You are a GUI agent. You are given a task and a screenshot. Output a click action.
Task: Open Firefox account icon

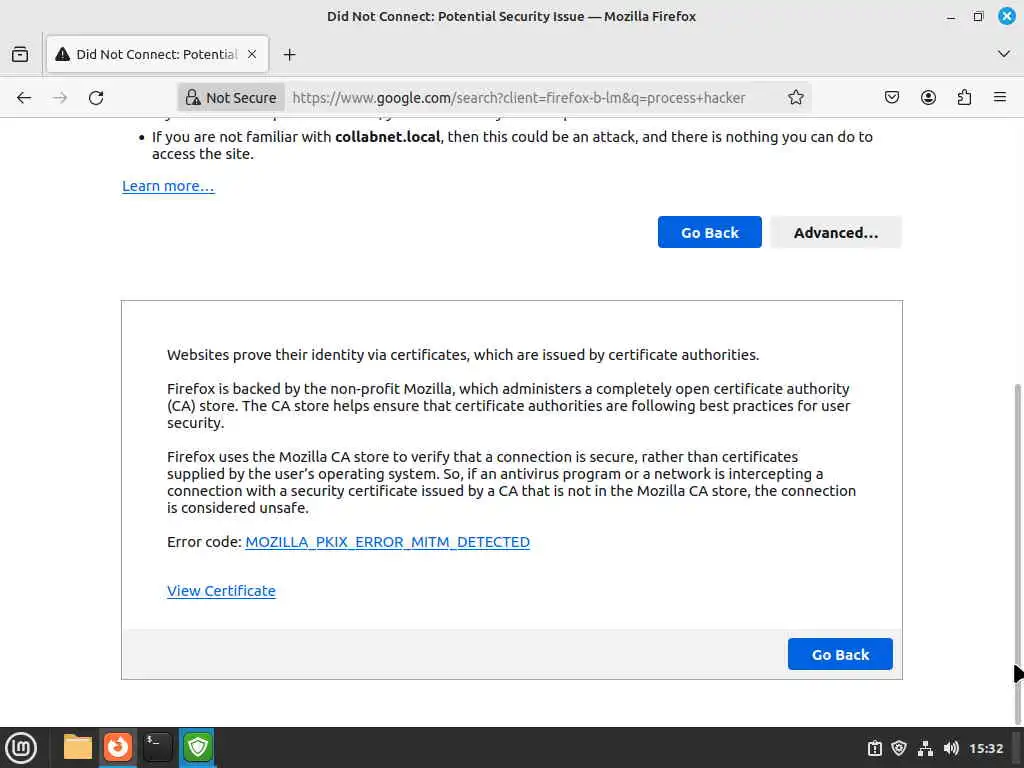coord(928,97)
